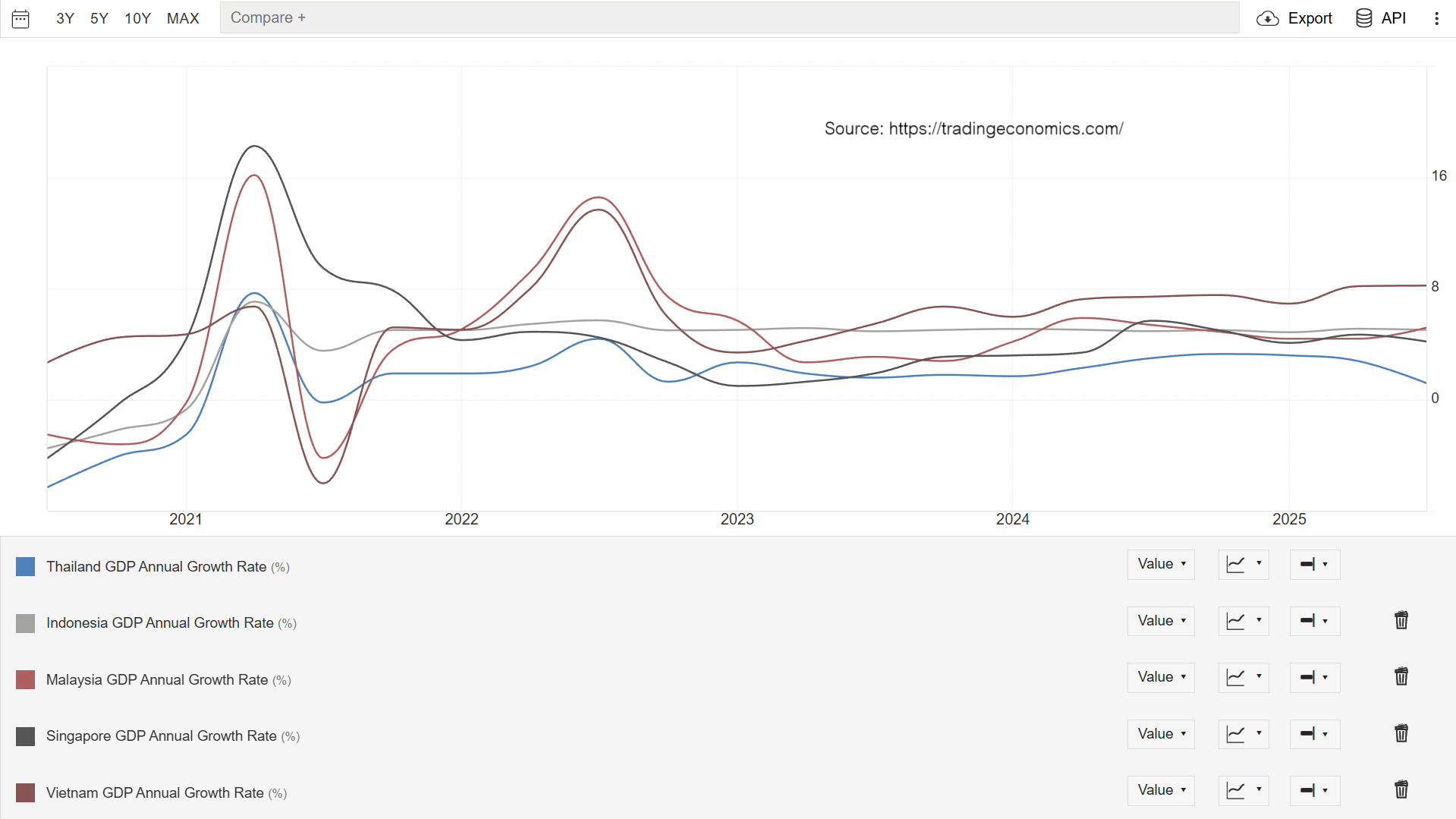Open axis position dropdown for Malaysia
The image size is (1456, 819).
click(1314, 677)
